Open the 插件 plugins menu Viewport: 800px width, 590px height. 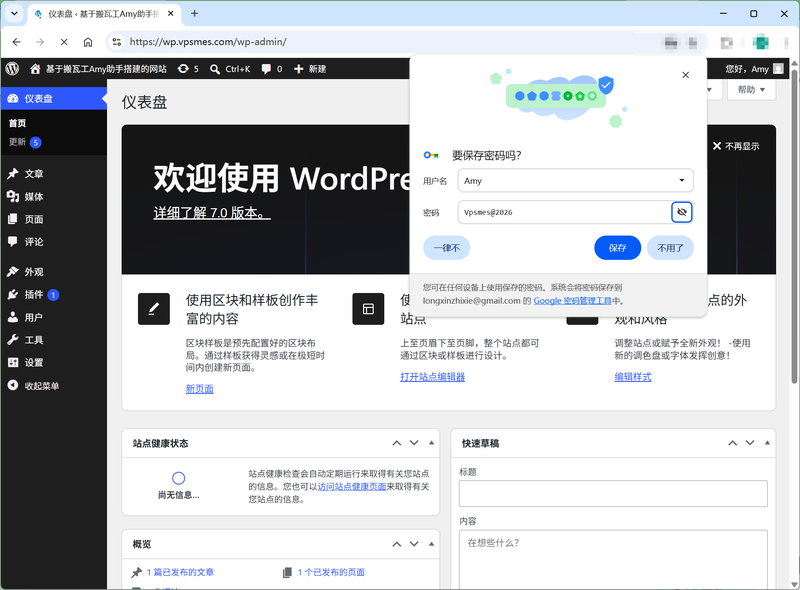[54, 294]
